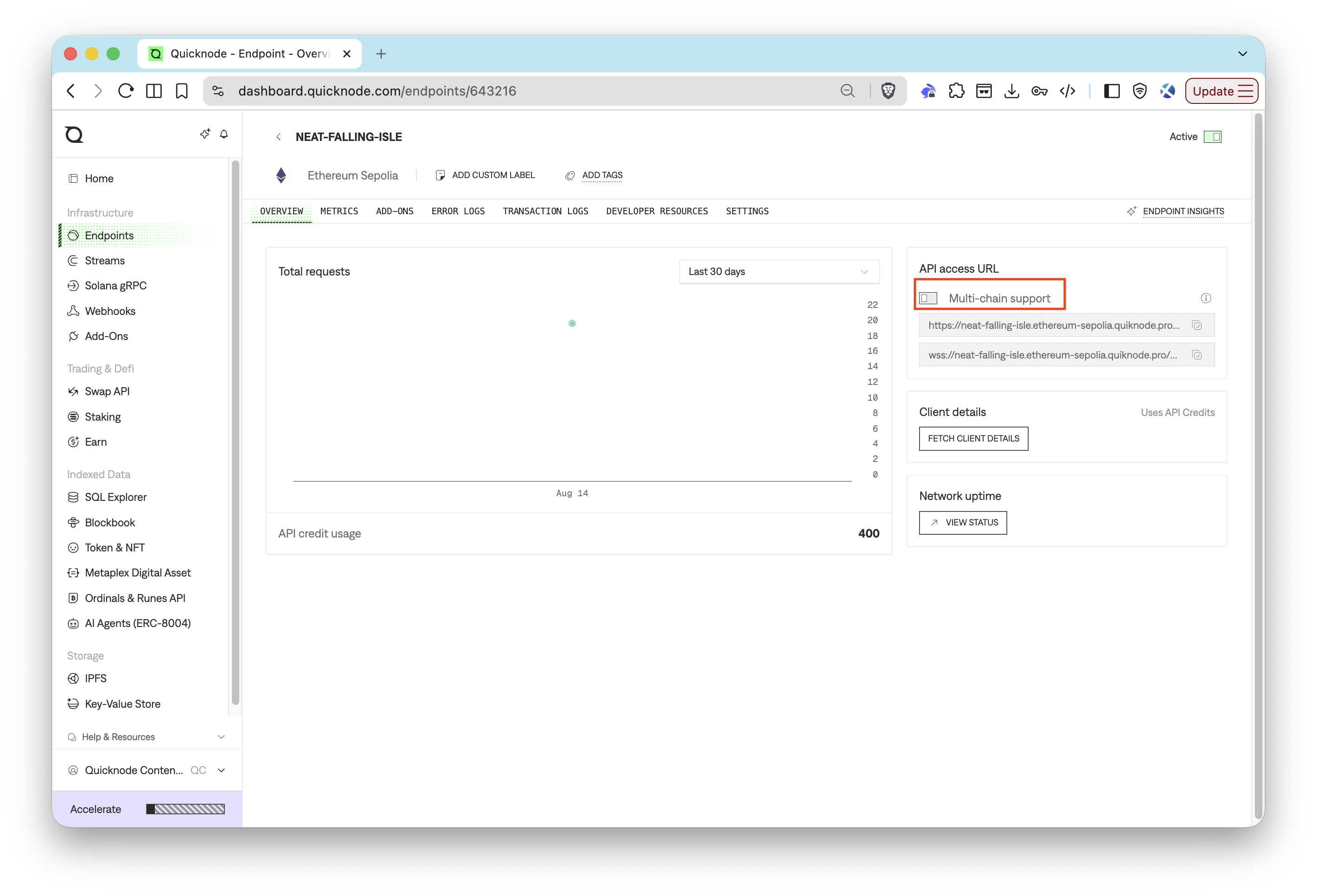Open the Settings tab
The height and width of the screenshot is (896, 1317).
[747, 211]
